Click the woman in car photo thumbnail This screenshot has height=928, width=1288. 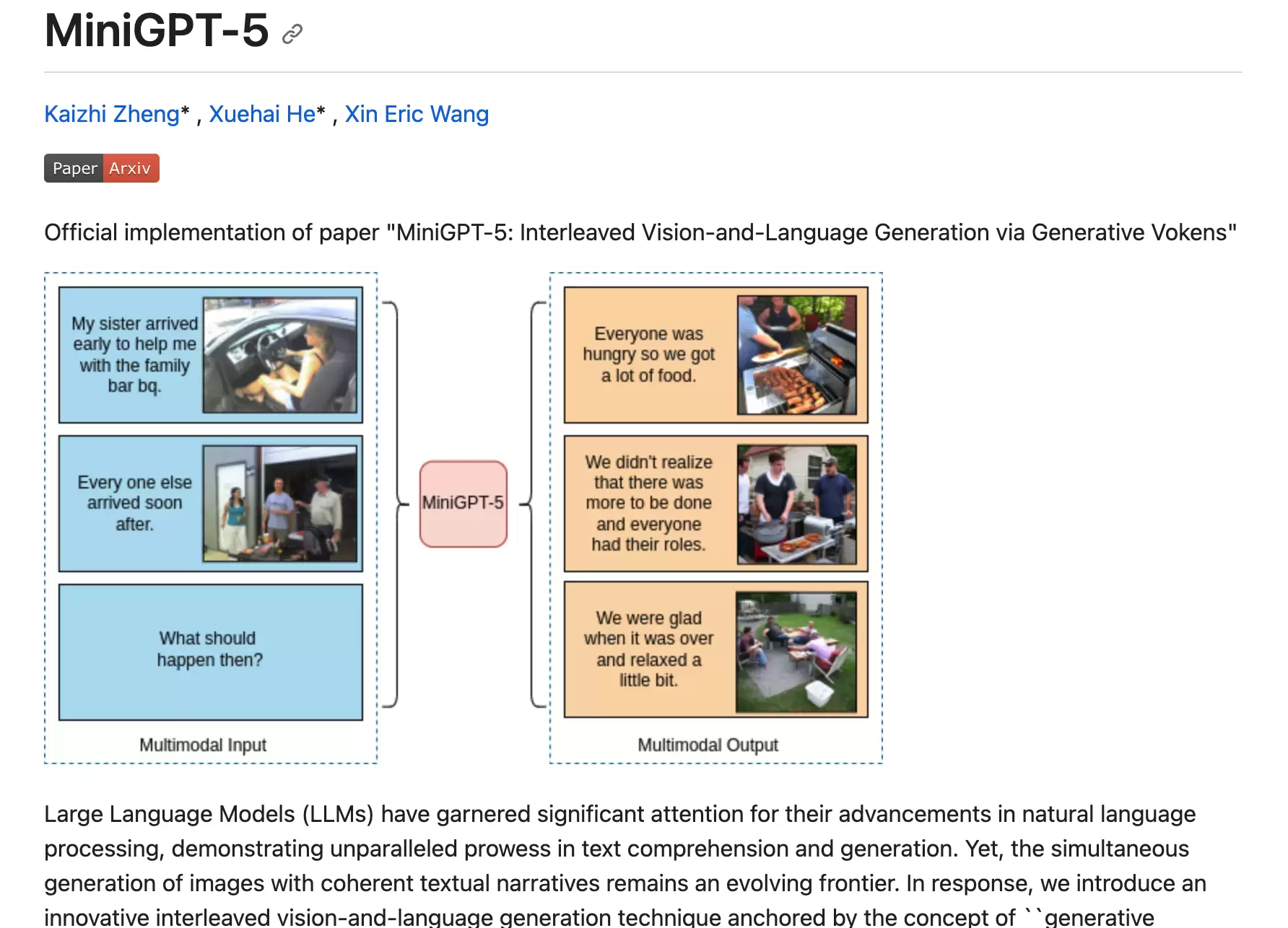click(x=280, y=355)
